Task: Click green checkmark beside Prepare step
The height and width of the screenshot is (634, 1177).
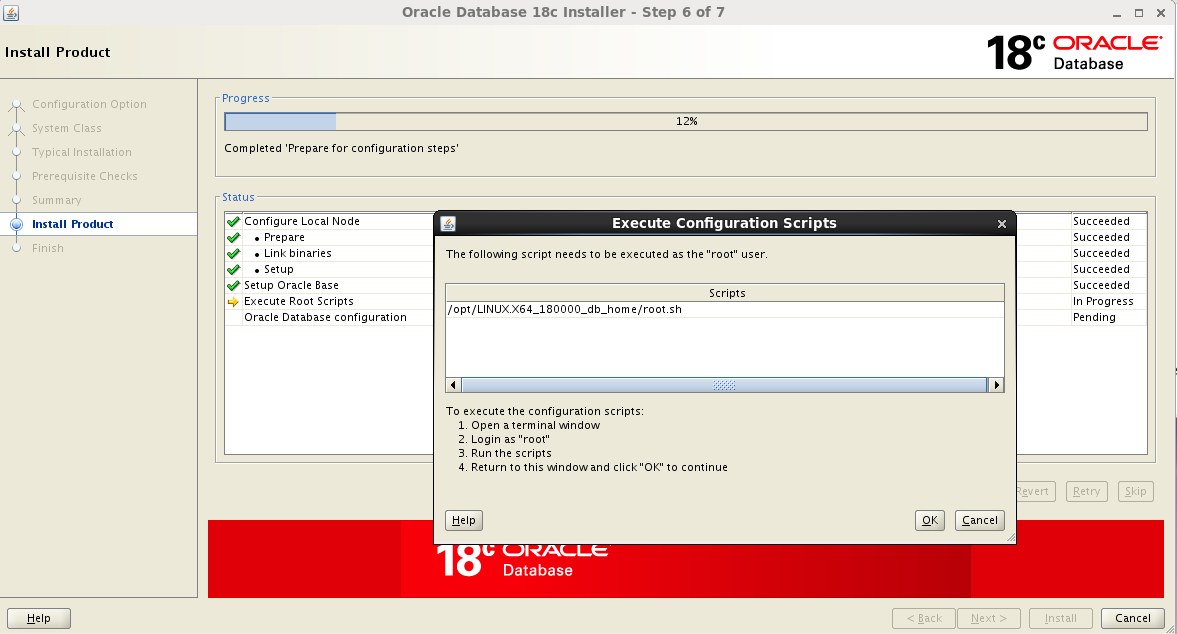Action: [x=233, y=237]
